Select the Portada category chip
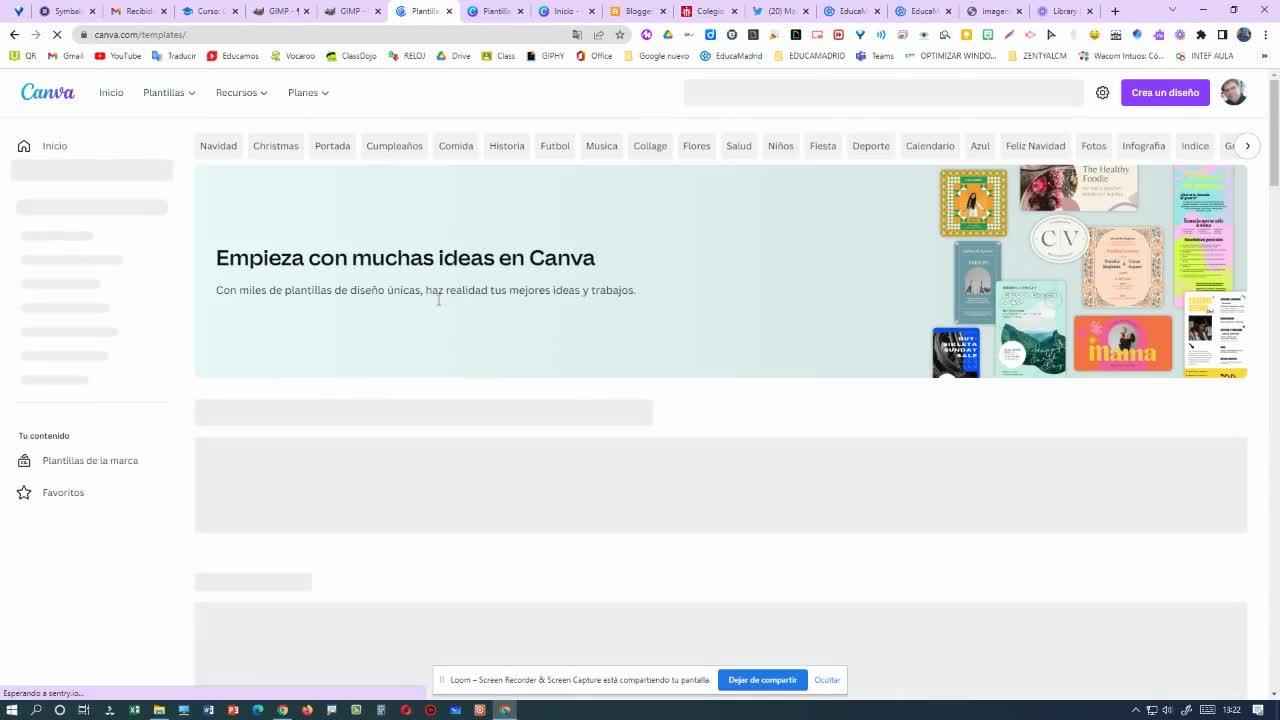Viewport: 1280px width, 720px height. click(333, 146)
